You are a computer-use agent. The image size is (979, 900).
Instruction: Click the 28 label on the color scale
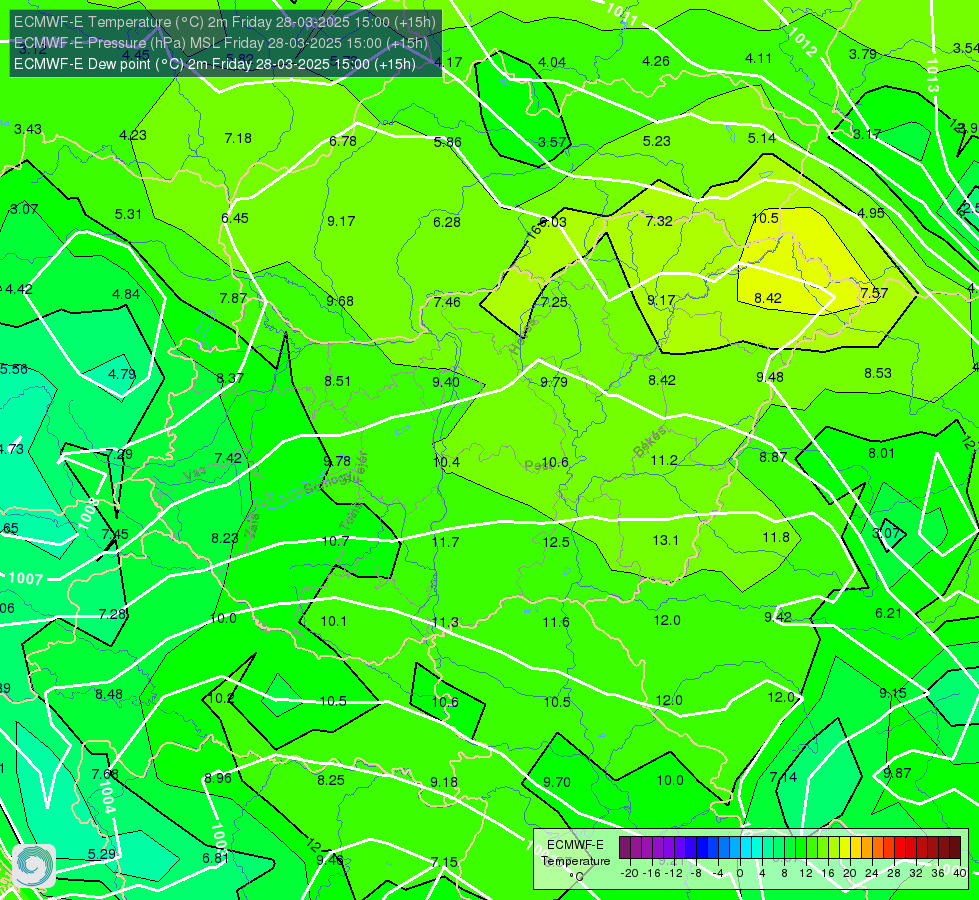point(893,873)
